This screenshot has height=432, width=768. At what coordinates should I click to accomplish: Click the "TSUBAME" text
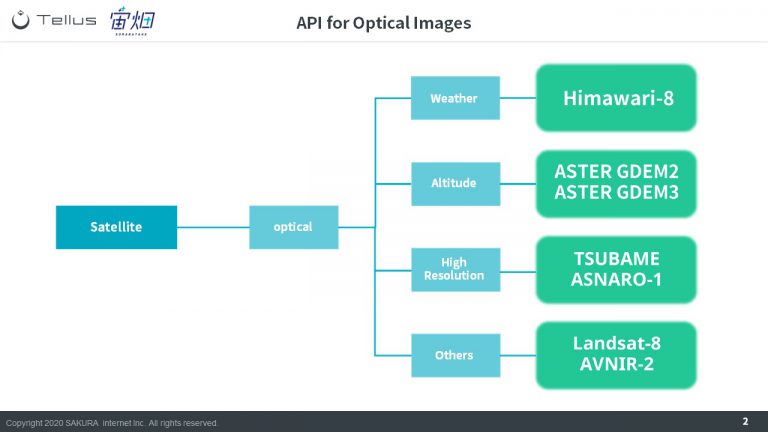(617, 259)
